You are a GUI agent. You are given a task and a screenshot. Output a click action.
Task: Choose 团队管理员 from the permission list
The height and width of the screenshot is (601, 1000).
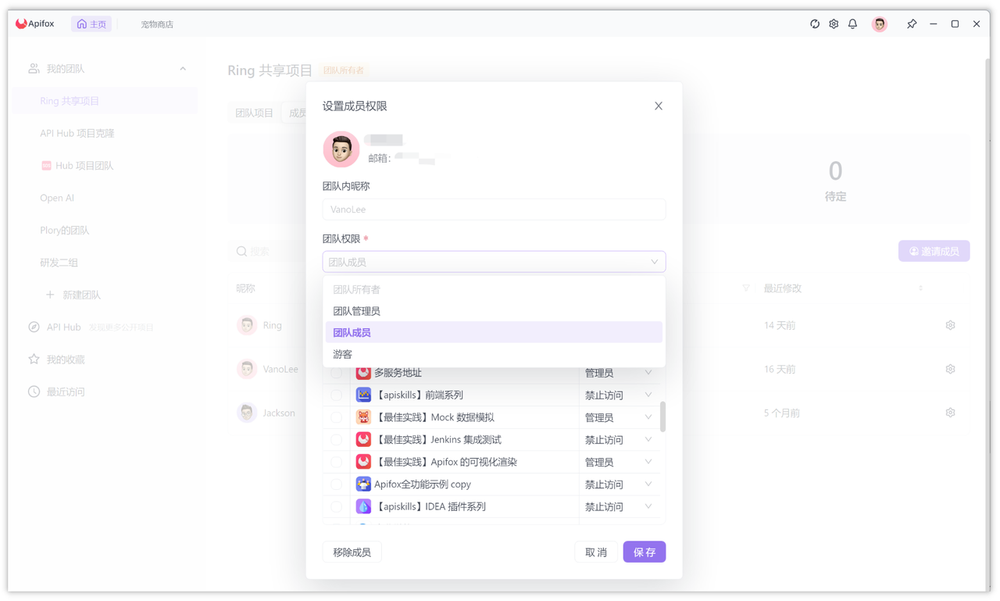(x=357, y=311)
